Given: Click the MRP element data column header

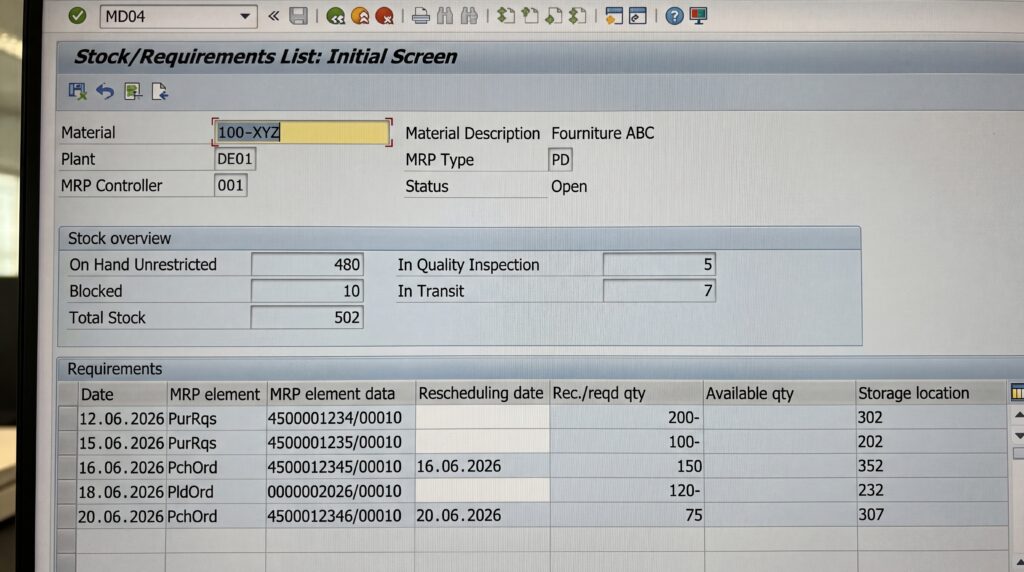Looking at the screenshot, I should pos(340,394).
